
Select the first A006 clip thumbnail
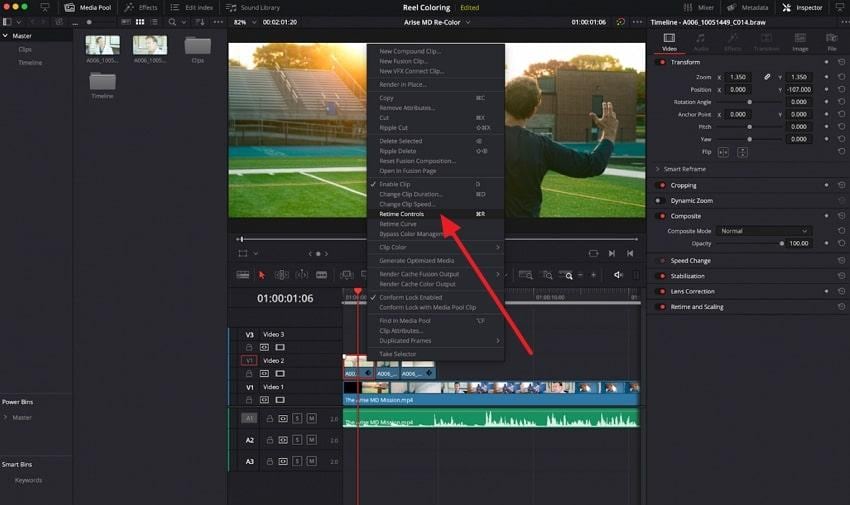pos(102,46)
